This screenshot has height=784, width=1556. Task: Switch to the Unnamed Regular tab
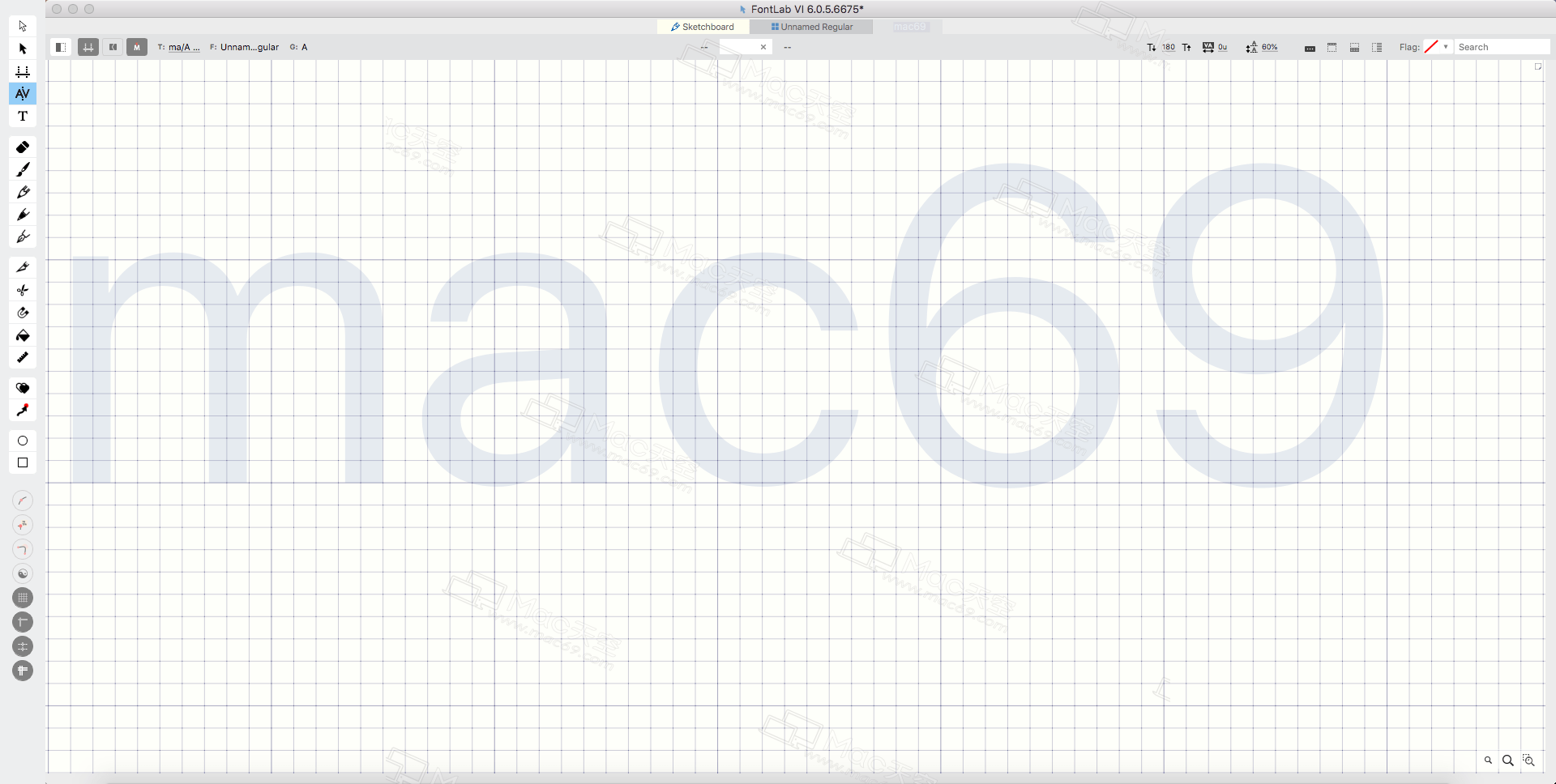(812, 27)
